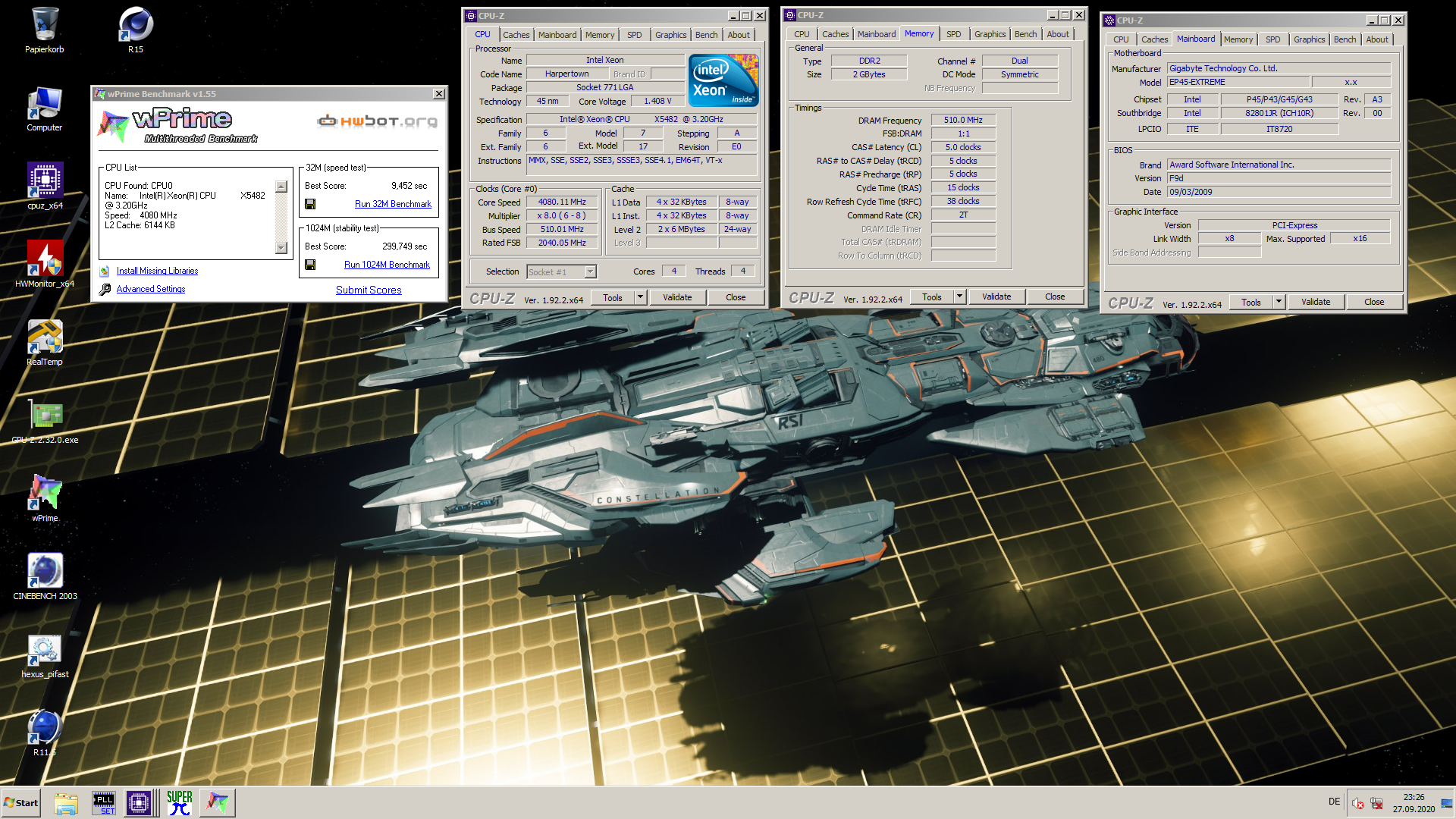This screenshot has height=819, width=1456.
Task: Click the Super PI taskbar icon
Action: (180, 803)
